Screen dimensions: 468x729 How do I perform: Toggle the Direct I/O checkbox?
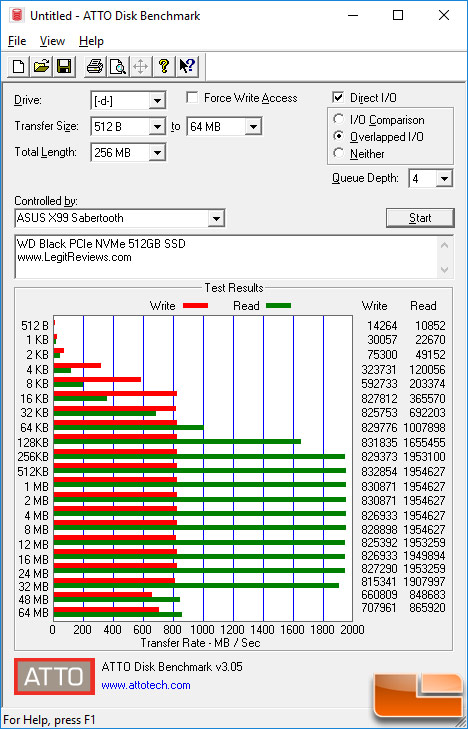[x=338, y=98]
